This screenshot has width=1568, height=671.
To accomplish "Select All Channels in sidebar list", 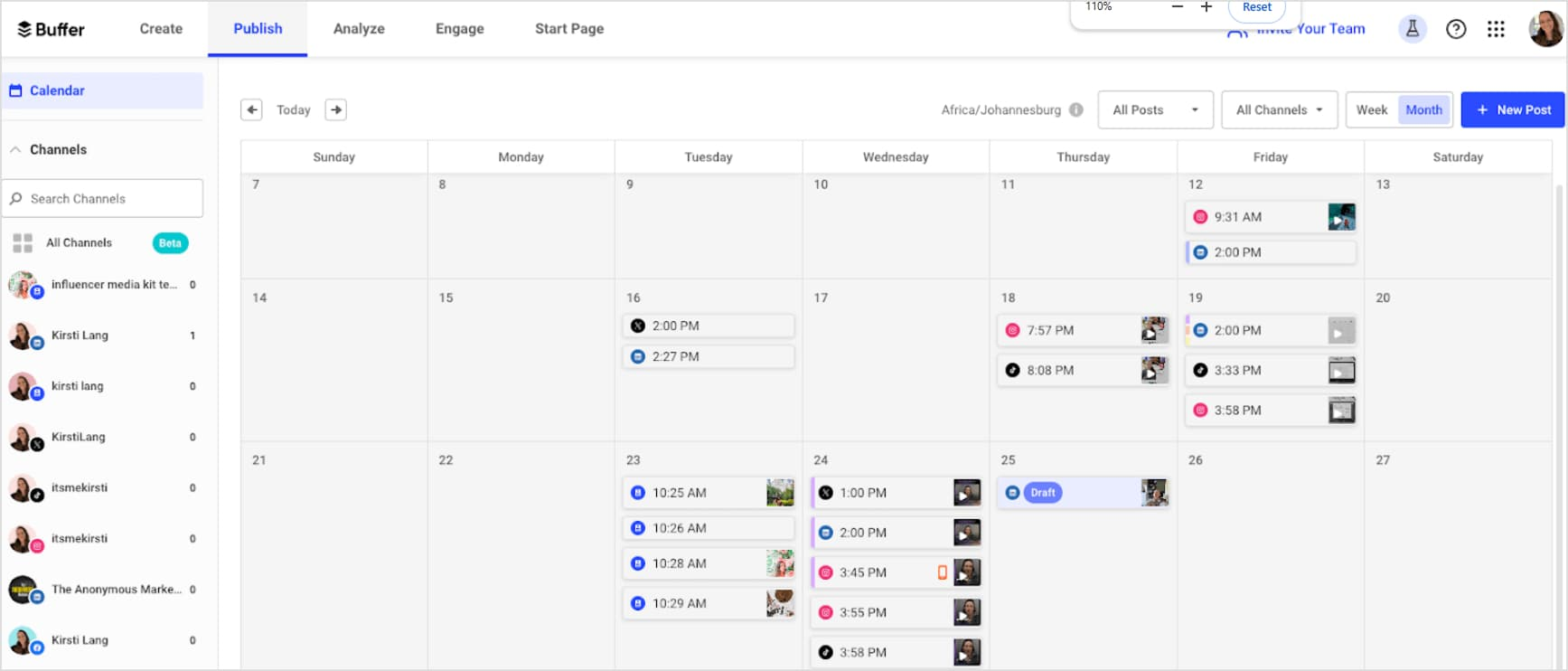I will click(x=102, y=242).
